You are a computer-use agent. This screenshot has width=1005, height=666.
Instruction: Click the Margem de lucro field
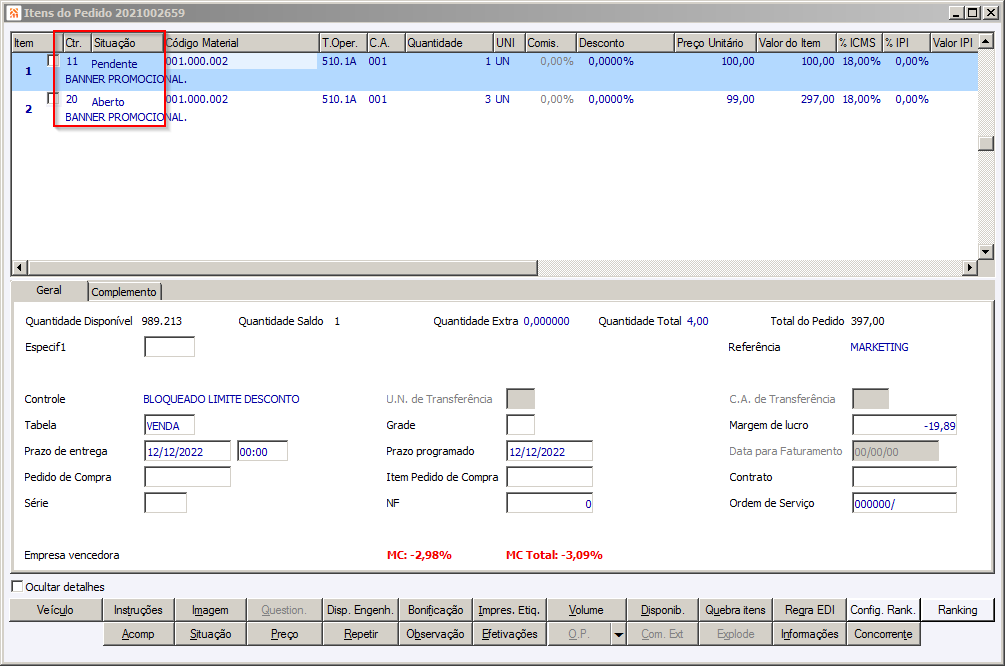pyautogui.click(x=904, y=425)
